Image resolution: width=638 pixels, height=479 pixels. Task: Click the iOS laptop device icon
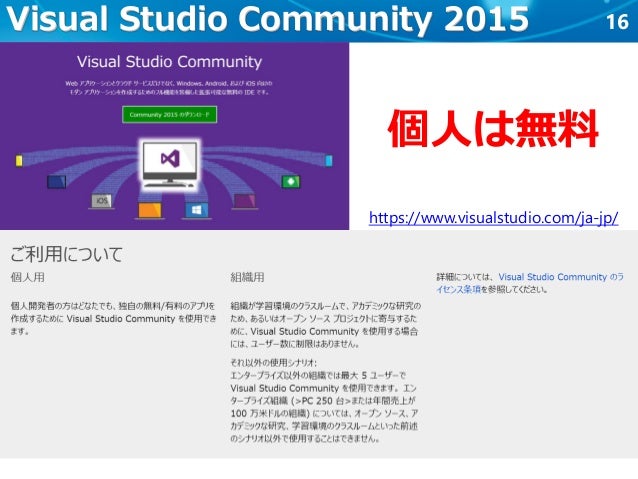(101, 201)
